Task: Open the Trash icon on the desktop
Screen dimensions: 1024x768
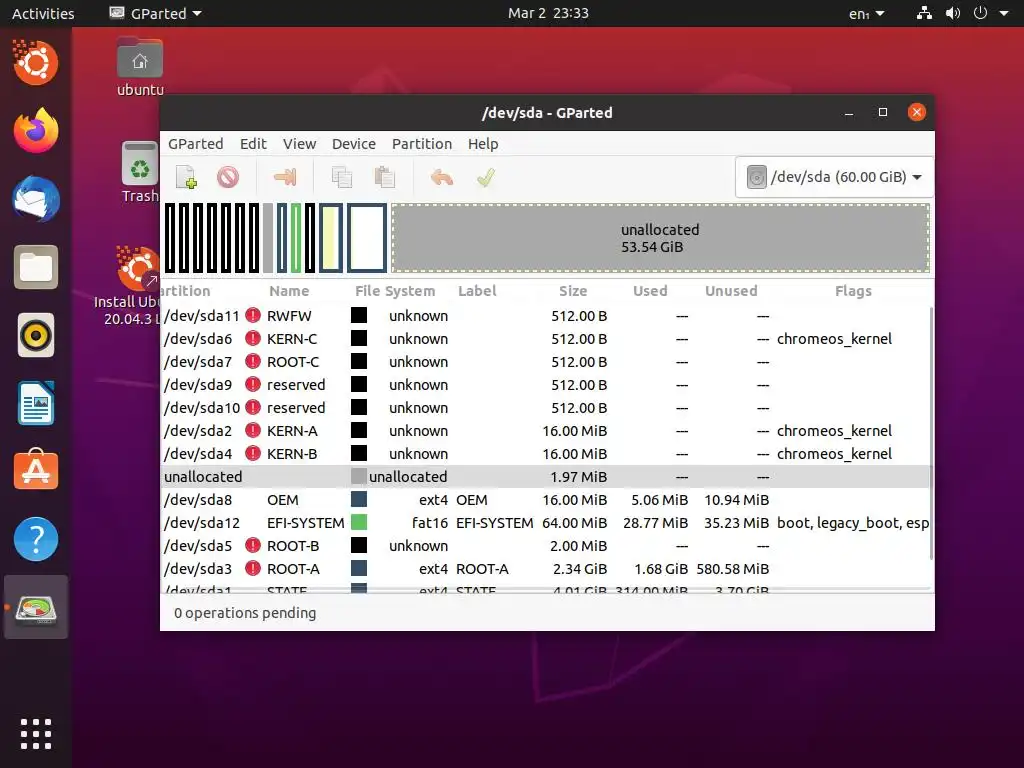Action: pyautogui.click(x=140, y=172)
